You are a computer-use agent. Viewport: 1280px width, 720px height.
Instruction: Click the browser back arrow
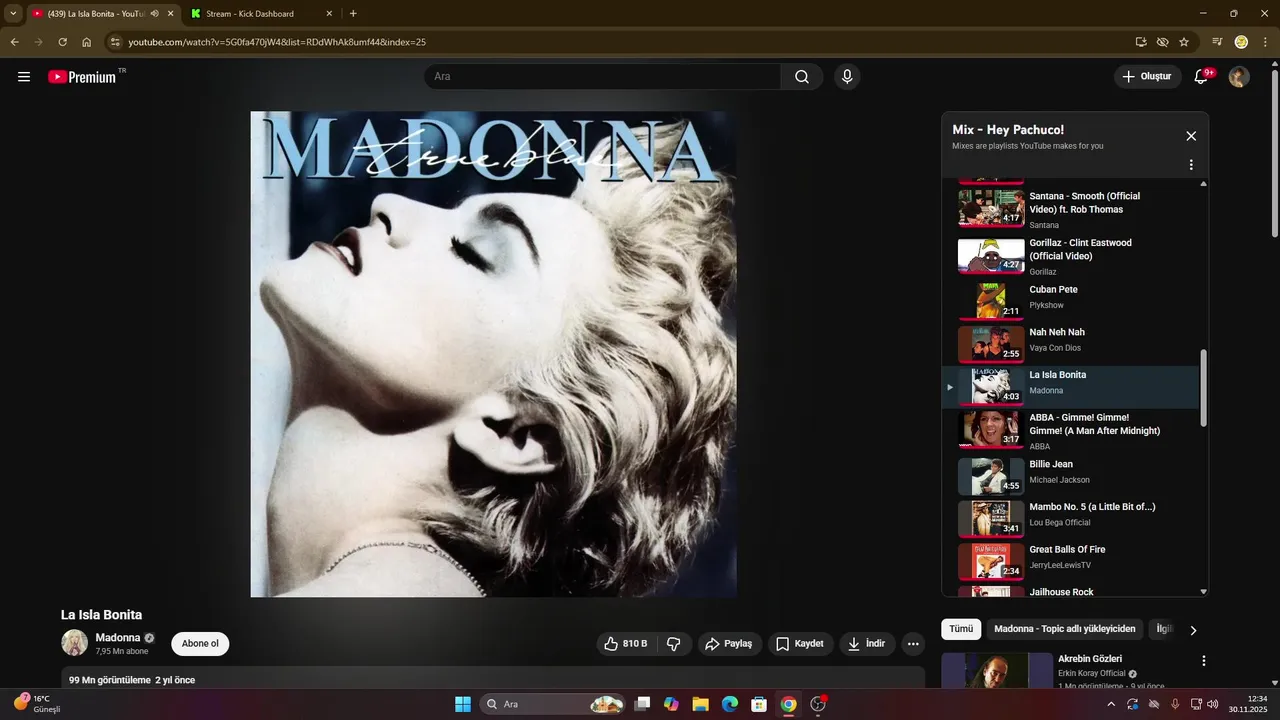tap(14, 42)
